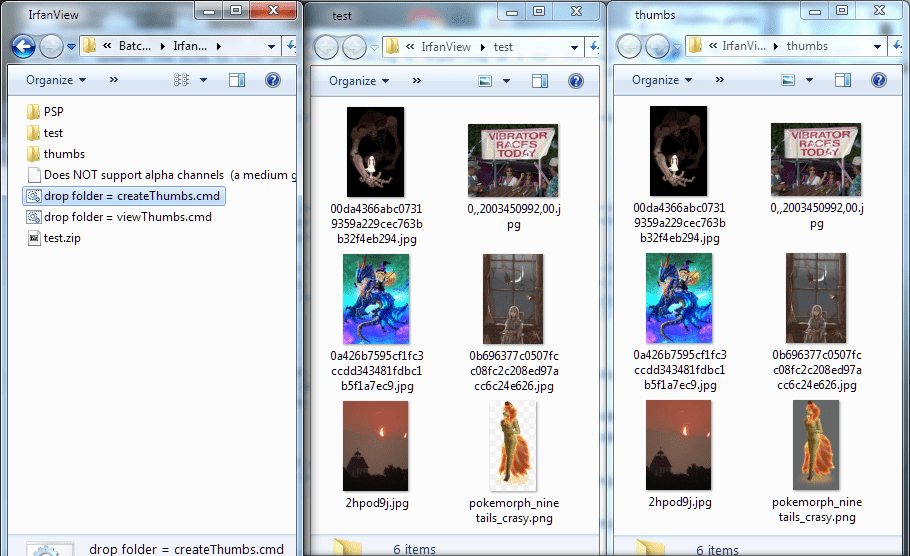Image resolution: width=910 pixels, height=556 pixels.
Task: Expand address bar history dropdown in IrfanView window
Action: 272,46
